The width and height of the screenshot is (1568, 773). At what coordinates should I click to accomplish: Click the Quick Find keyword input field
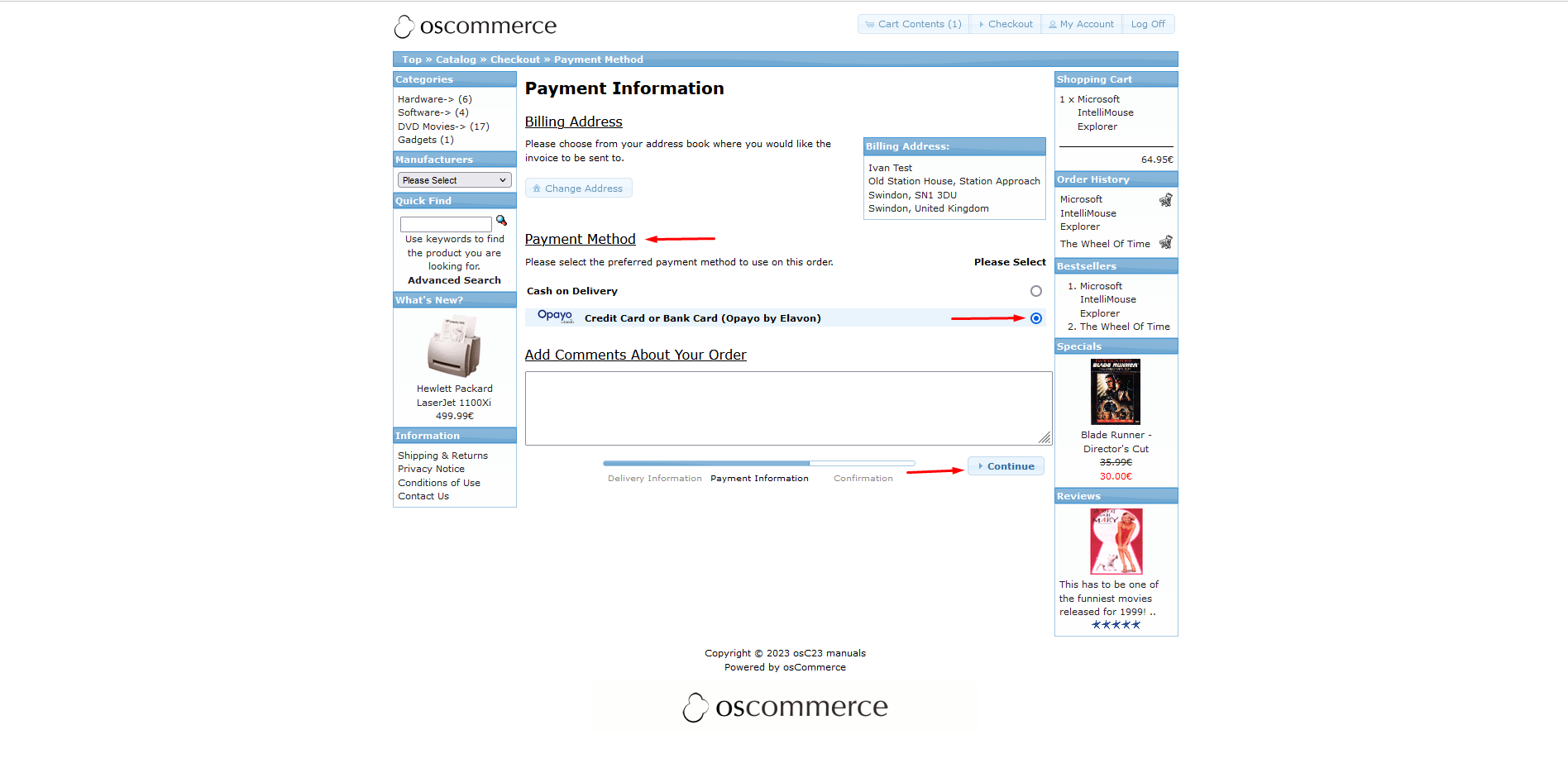pos(446,224)
